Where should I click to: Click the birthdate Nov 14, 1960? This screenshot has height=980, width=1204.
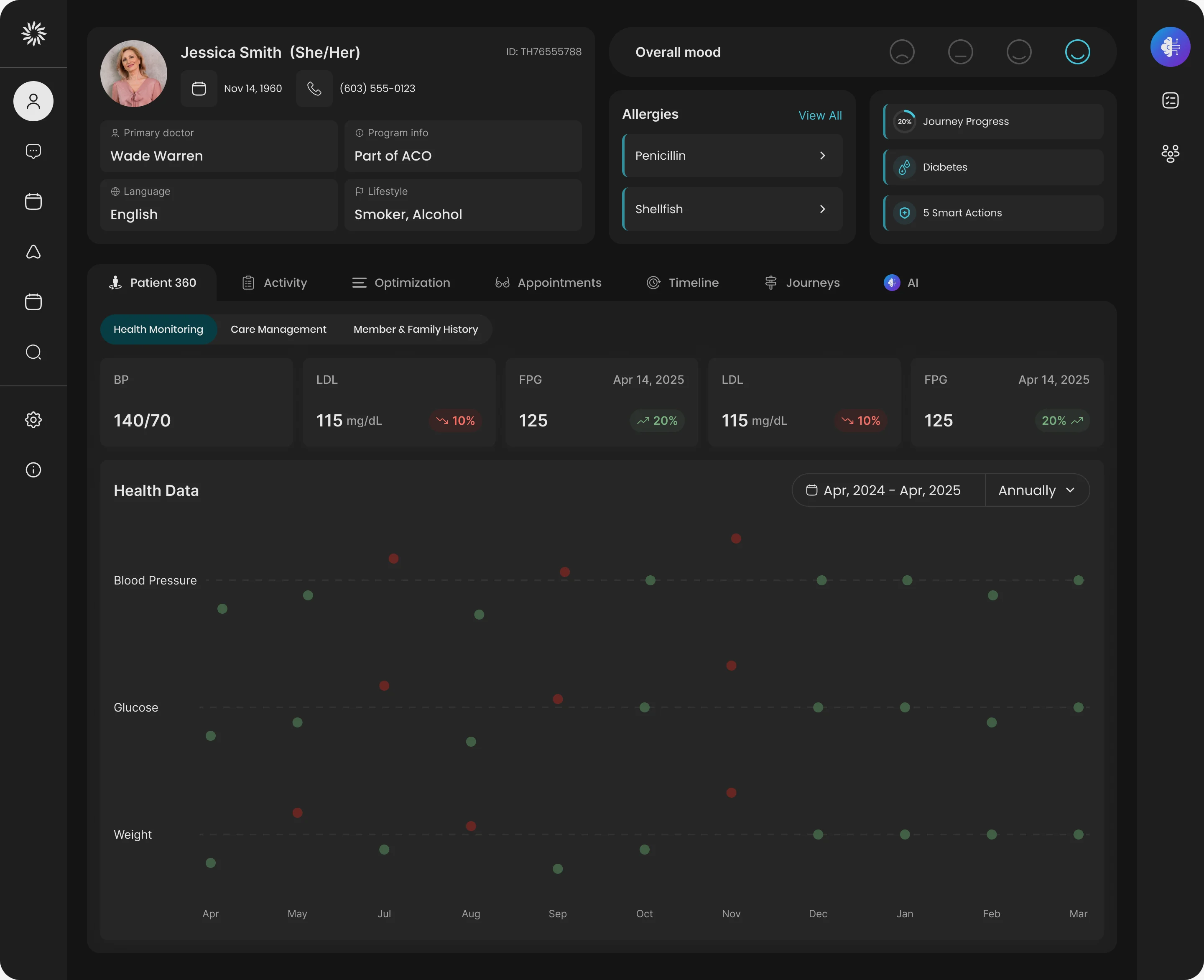click(x=253, y=89)
